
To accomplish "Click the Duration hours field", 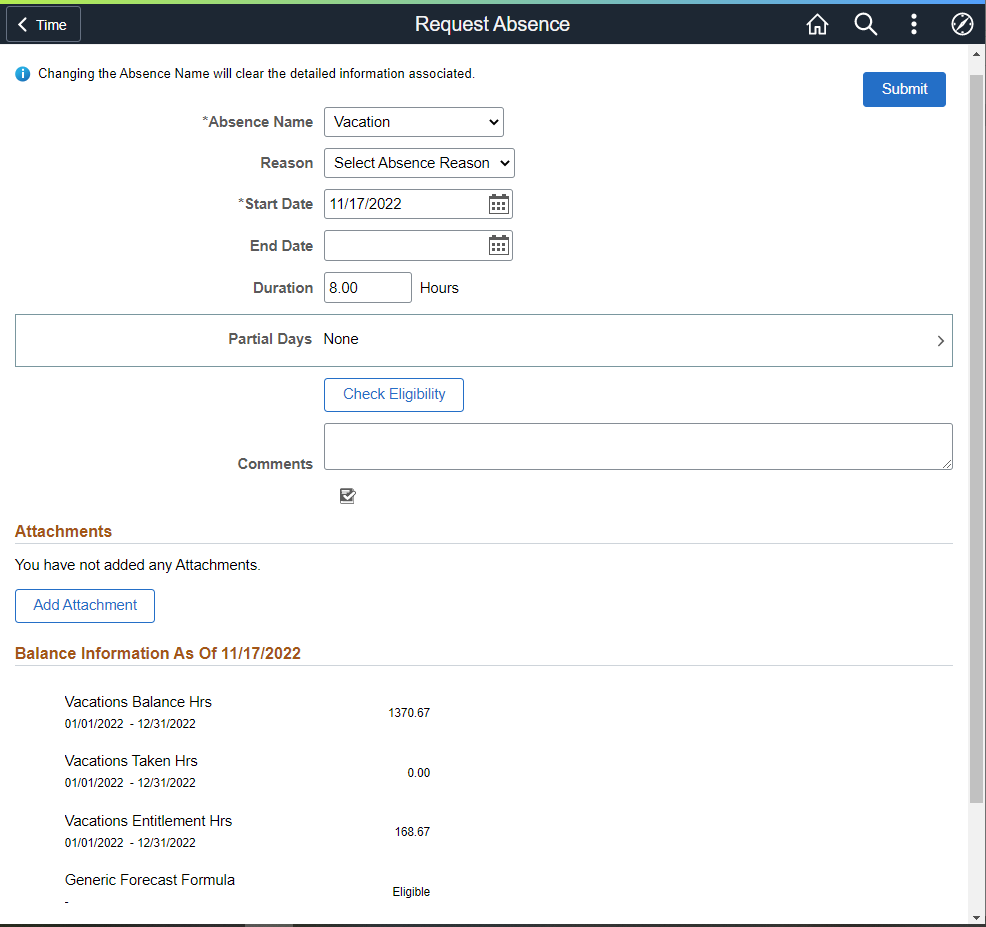I will (367, 288).
